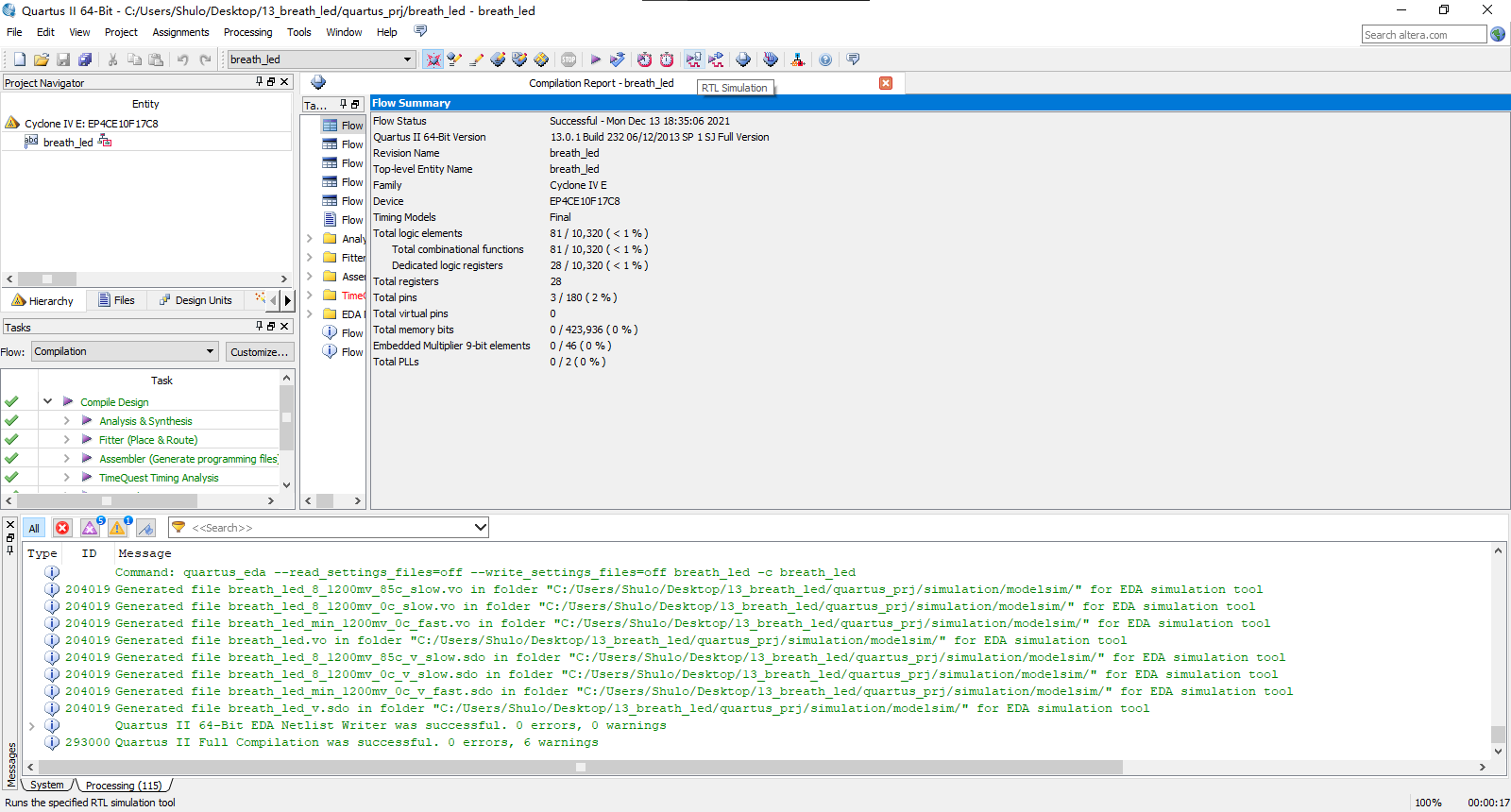Viewport: 1511px width, 812px height.
Task: Click the Cut scissors icon
Action: click(x=112, y=59)
